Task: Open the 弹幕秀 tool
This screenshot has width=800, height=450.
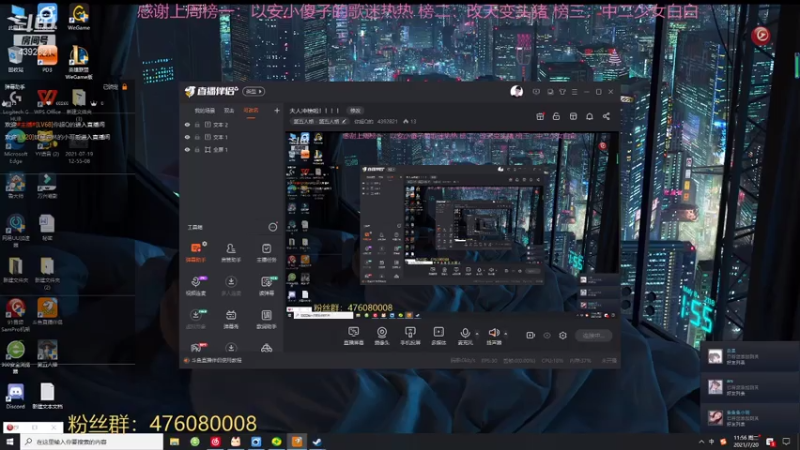Action: [x=231, y=319]
